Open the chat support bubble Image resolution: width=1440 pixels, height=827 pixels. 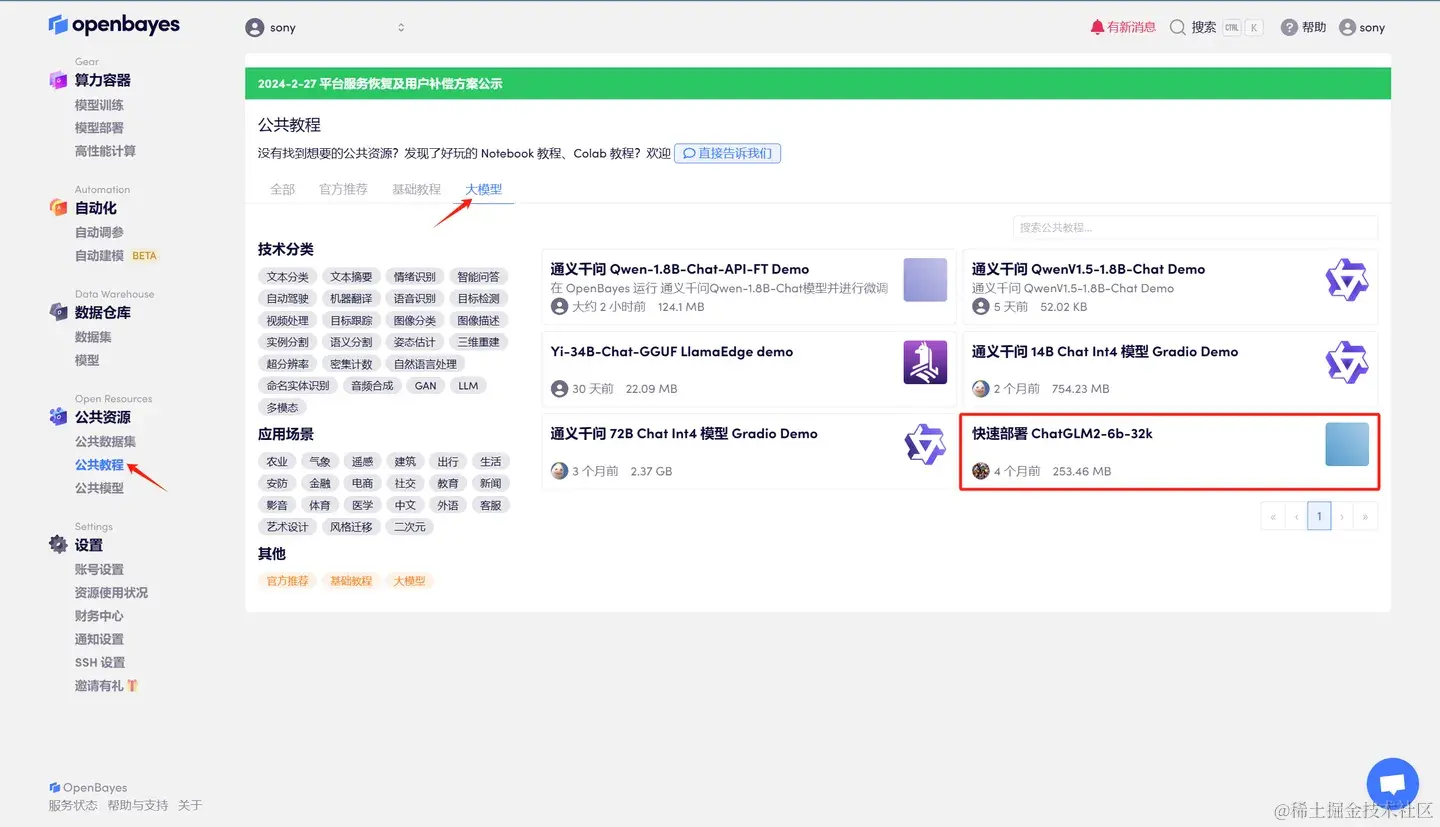[1393, 784]
